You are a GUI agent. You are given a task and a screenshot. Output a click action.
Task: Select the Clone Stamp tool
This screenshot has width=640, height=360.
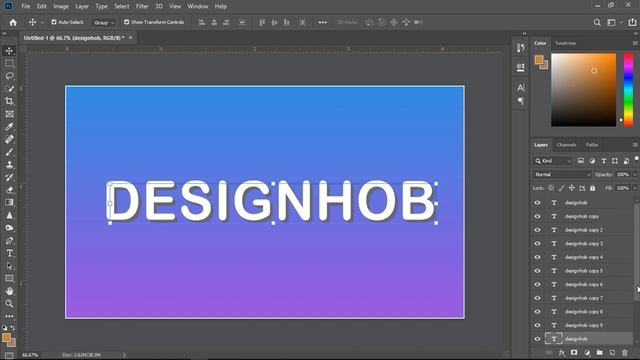(9, 164)
